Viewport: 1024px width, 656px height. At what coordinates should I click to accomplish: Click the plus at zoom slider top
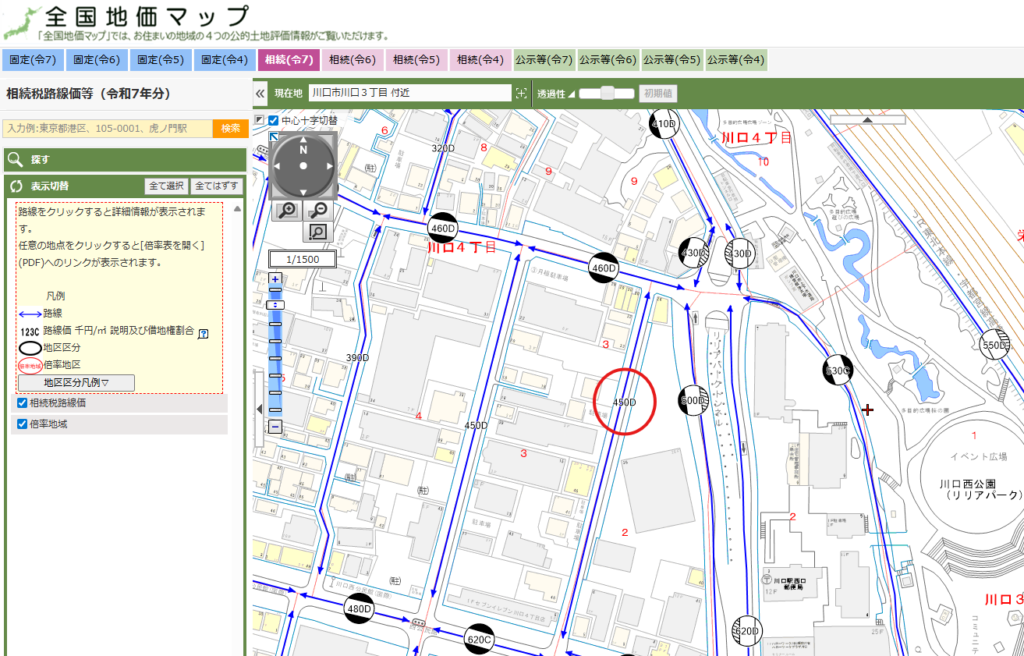(276, 279)
